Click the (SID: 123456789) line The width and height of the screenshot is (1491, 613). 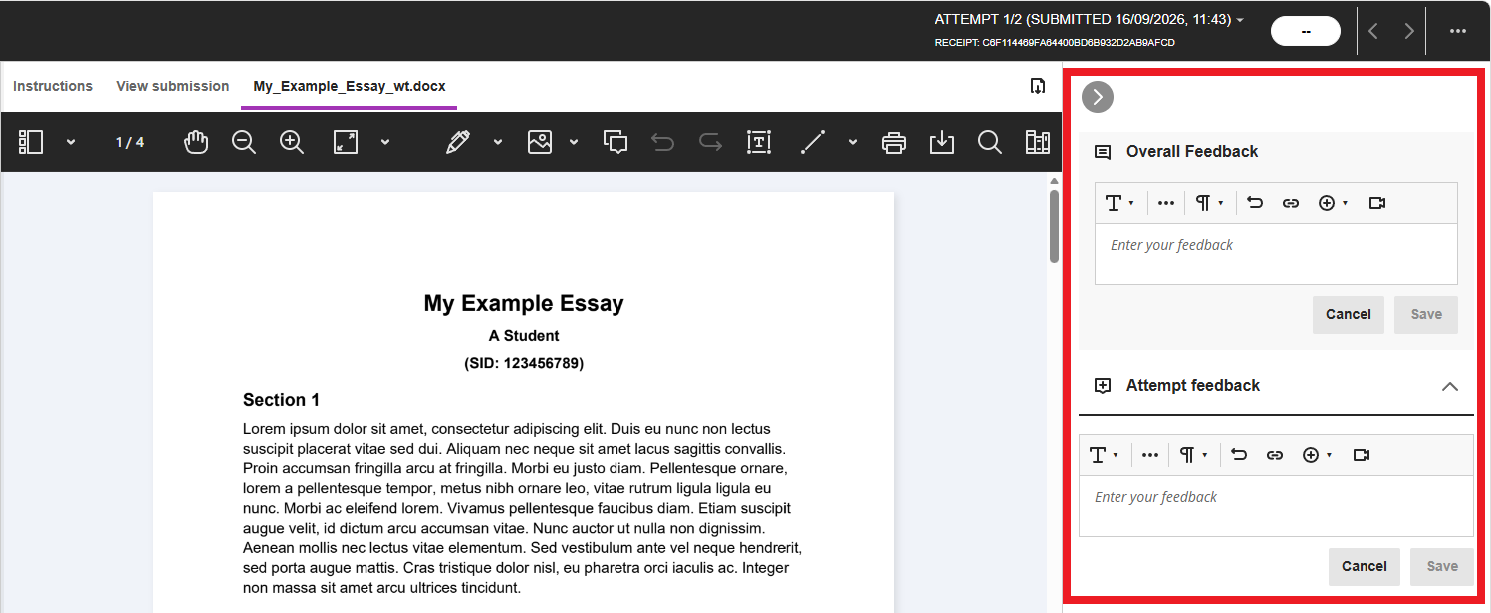pos(524,363)
